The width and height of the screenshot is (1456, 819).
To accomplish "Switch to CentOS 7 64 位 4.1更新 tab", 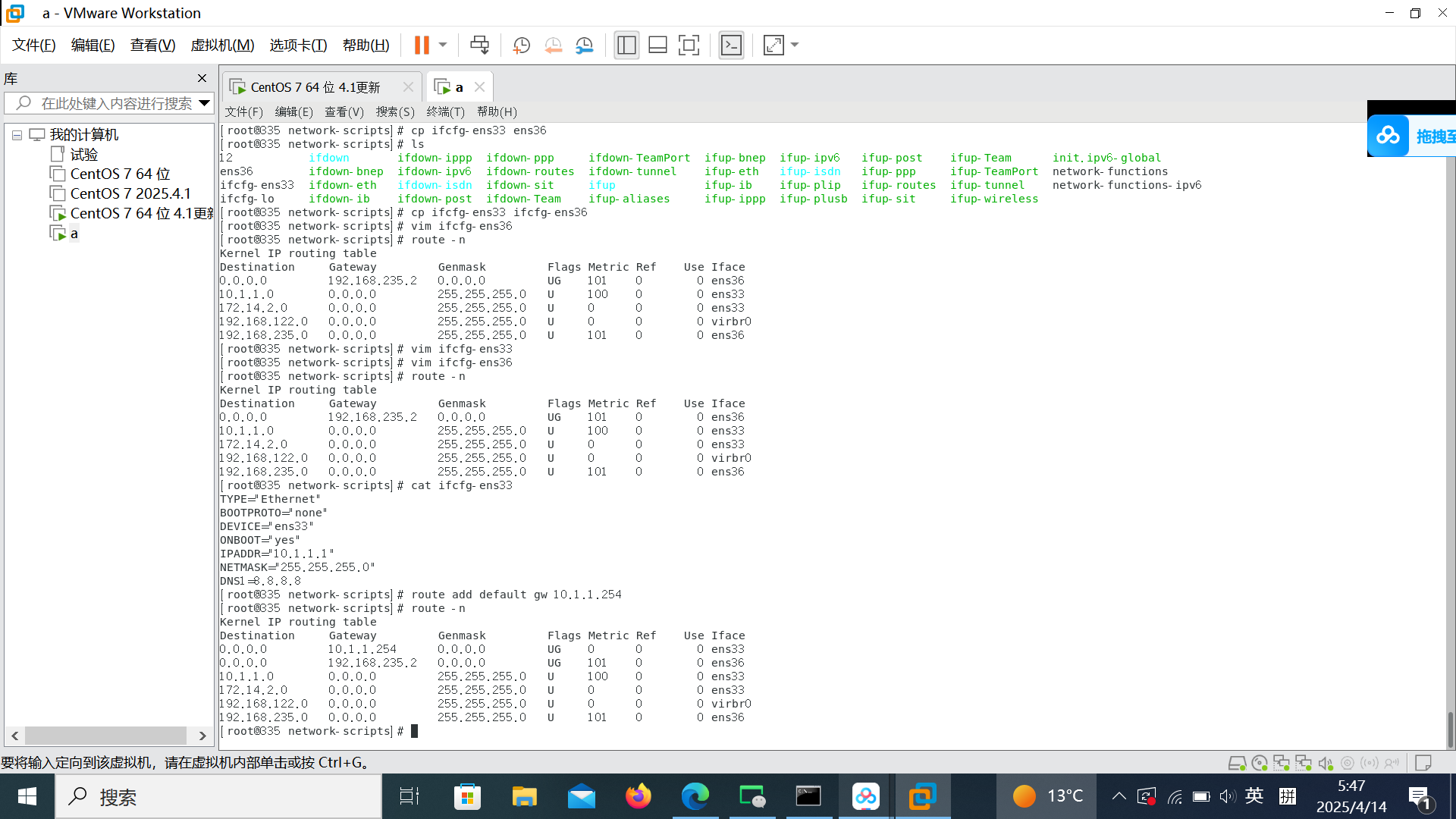I will point(315,87).
